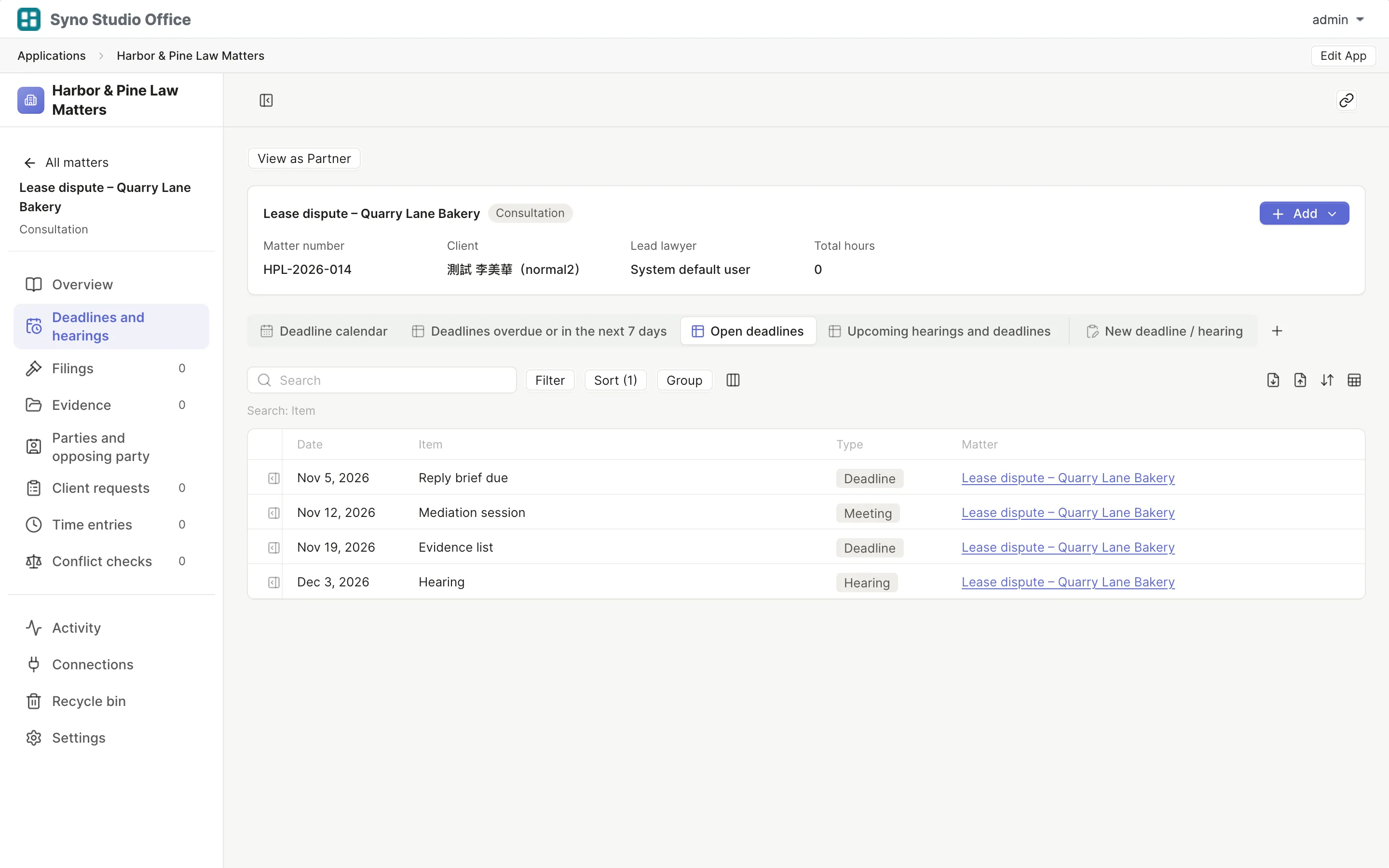
Task: Expand the Add button dropdown
Action: 1333,214
